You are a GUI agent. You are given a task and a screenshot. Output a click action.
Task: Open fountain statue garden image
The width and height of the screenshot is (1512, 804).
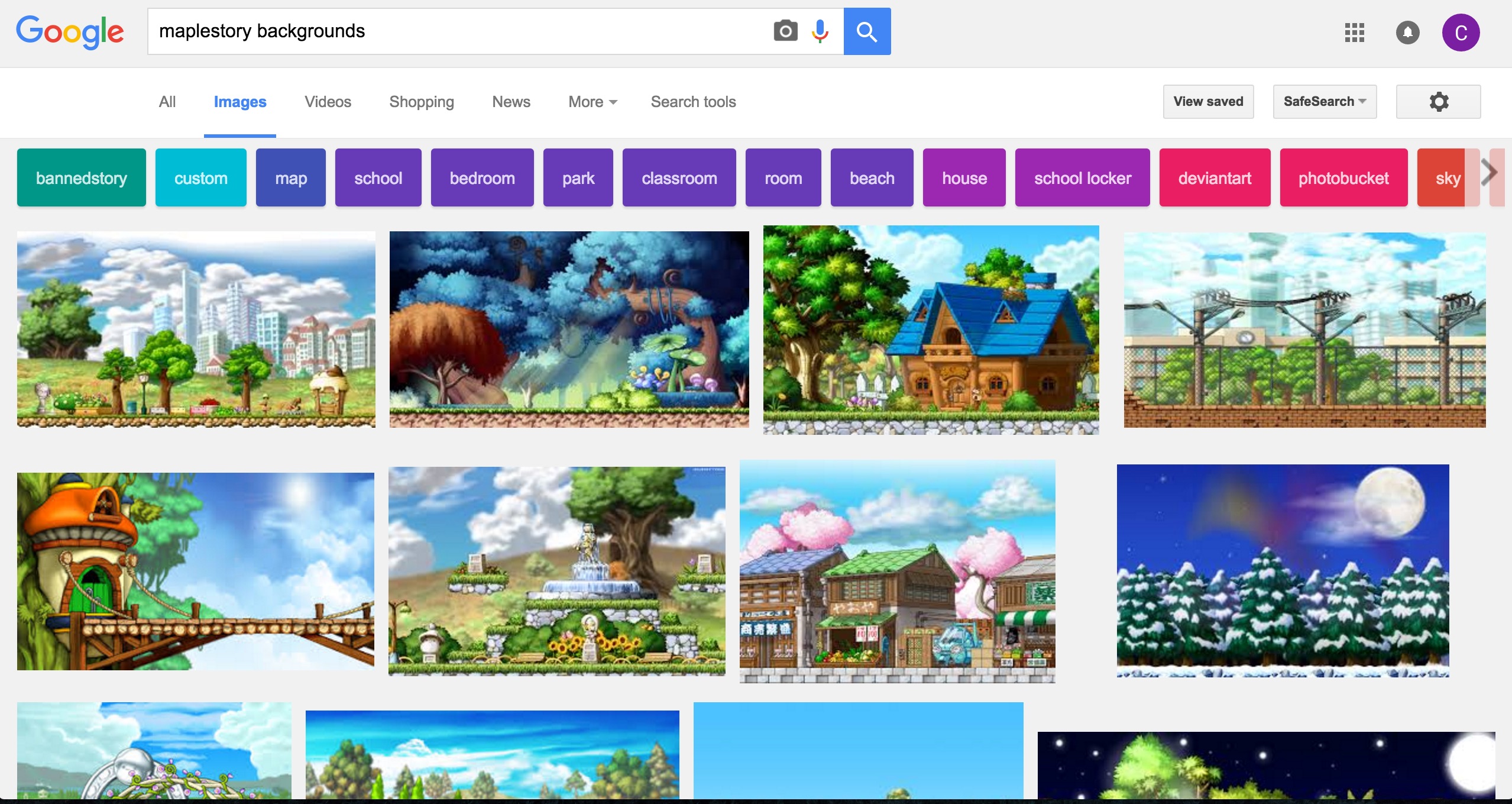pos(557,571)
